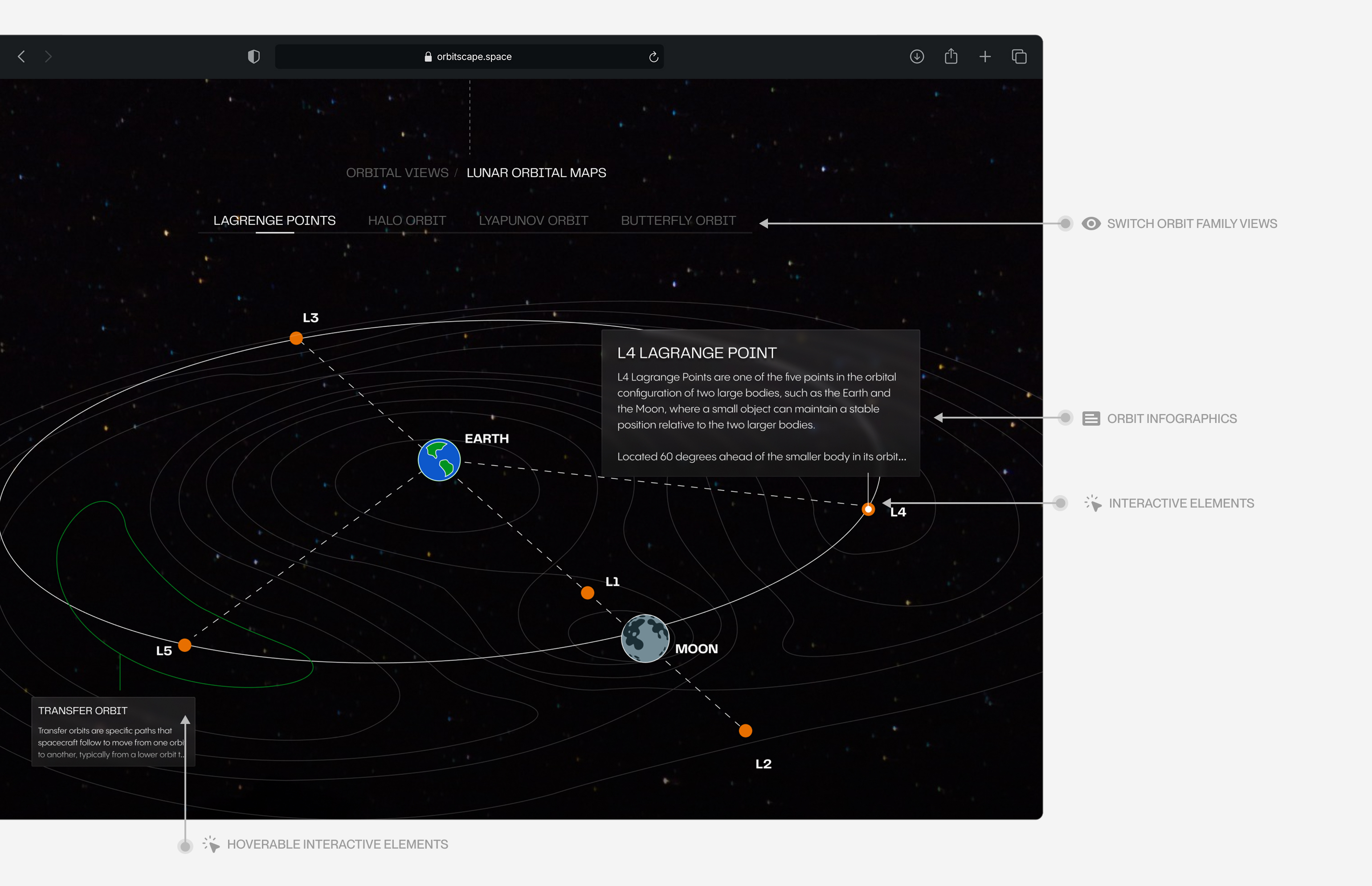Click the ORBITAL VIEWS breadcrumb link
The height and width of the screenshot is (886, 1372).
coord(397,173)
